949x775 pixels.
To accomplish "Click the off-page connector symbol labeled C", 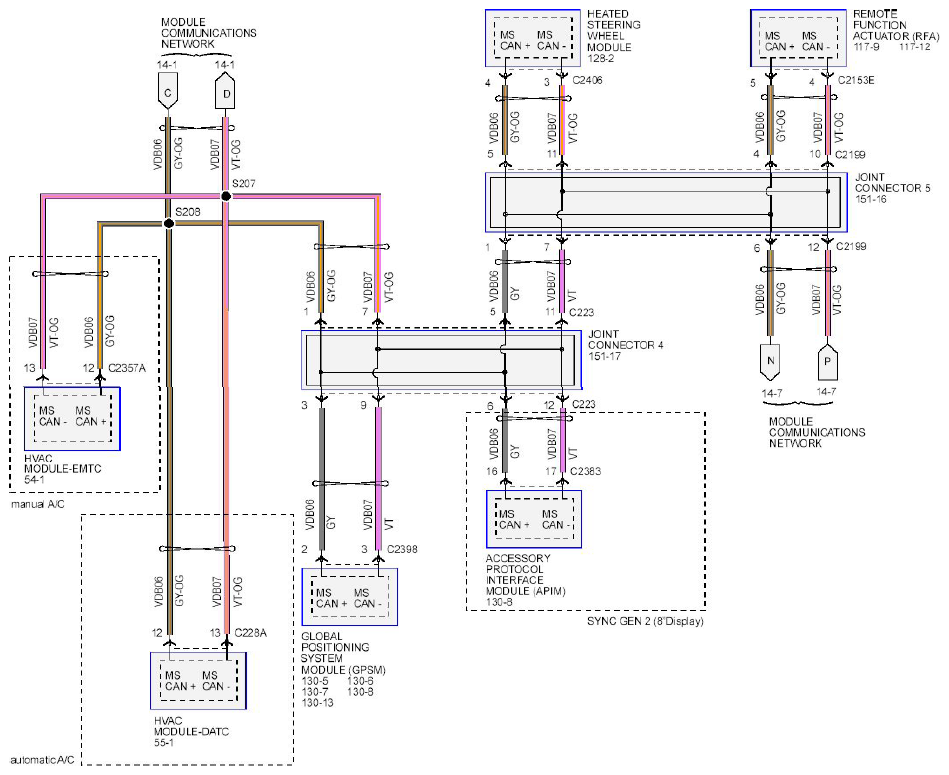I will pyautogui.click(x=168, y=93).
